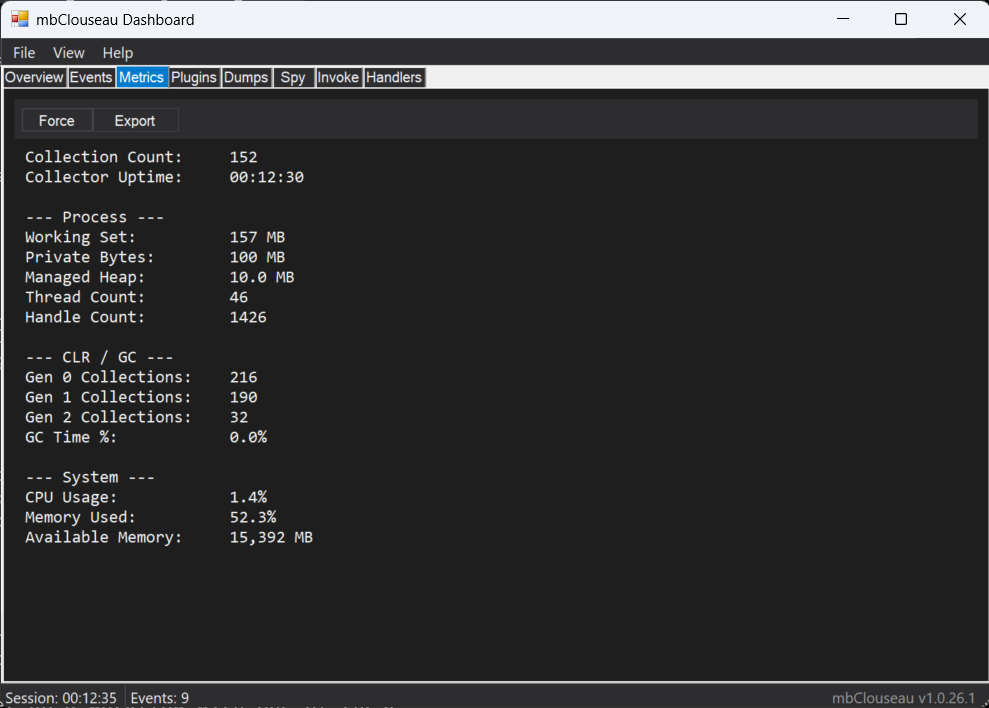Select the Invoke tab

(x=338, y=77)
